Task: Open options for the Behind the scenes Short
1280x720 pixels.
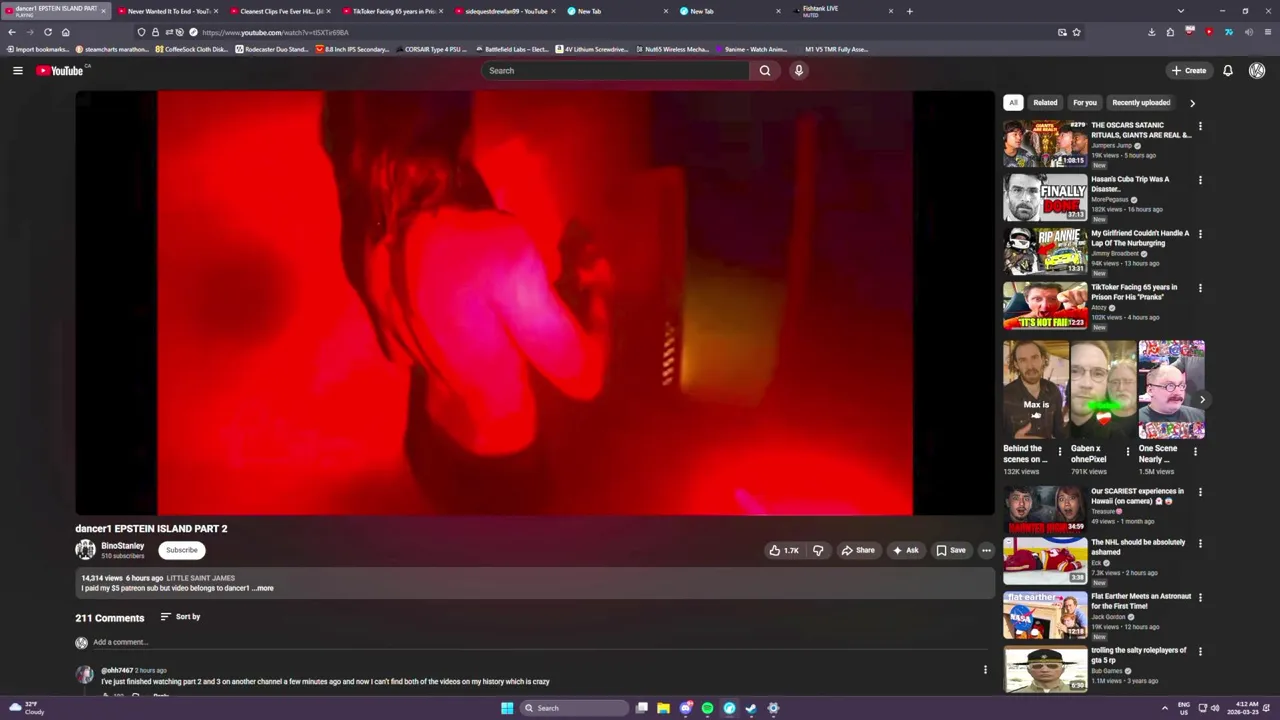Action: [x=1060, y=451]
